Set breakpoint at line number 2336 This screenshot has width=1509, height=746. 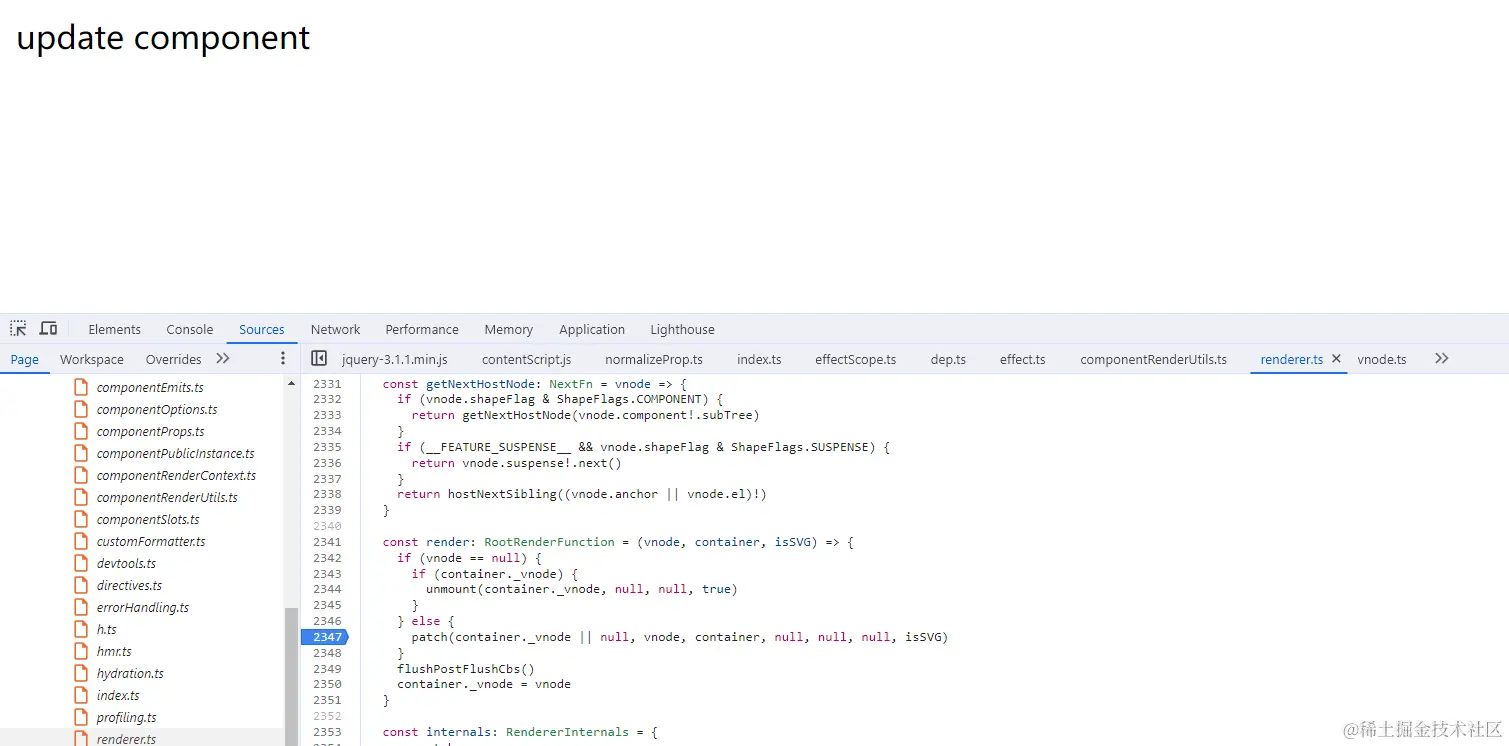(327, 463)
